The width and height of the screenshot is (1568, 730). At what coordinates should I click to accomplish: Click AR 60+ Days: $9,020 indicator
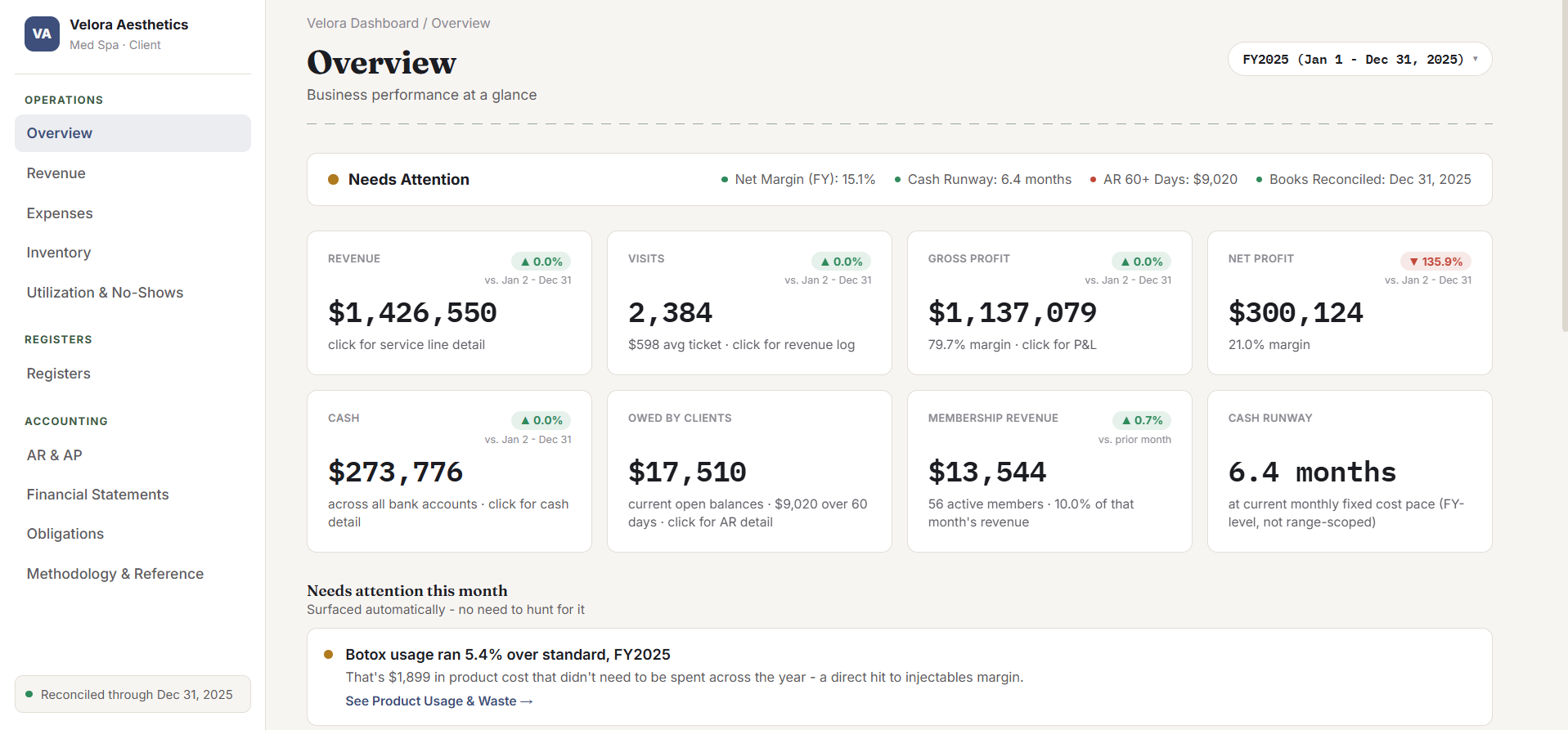coord(1164,180)
